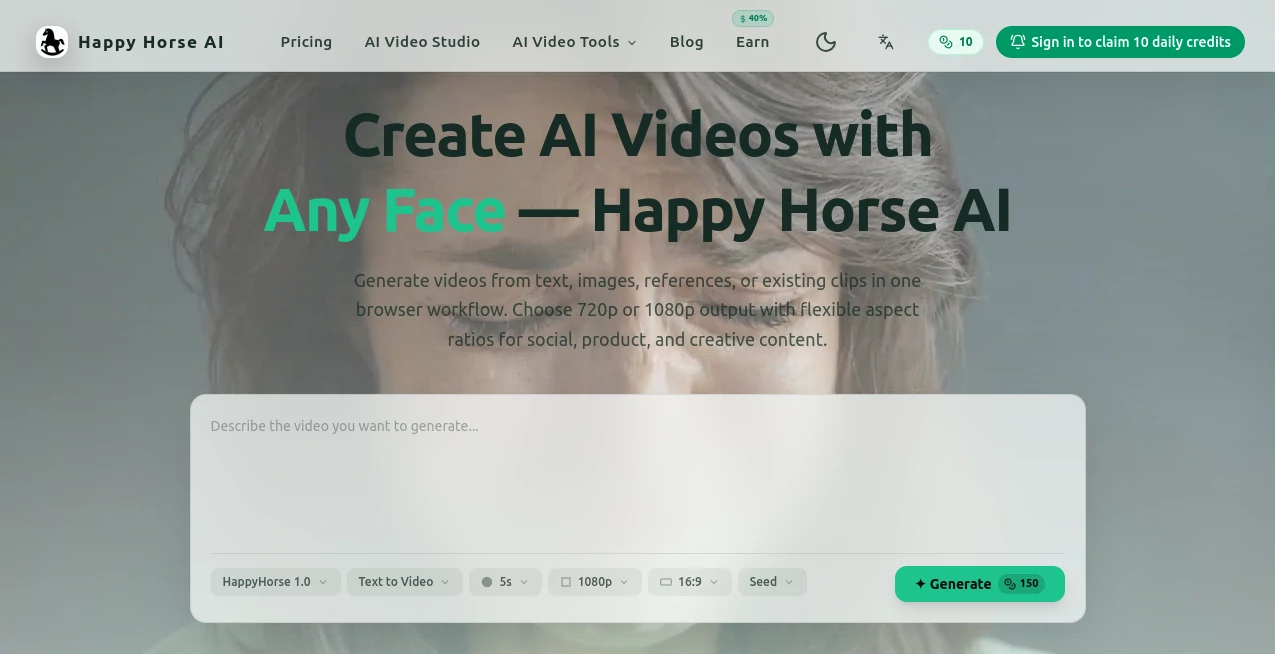Open the HappyHorse 1.0 model dropdown
Screen dimensions: 1275x654
click(275, 582)
